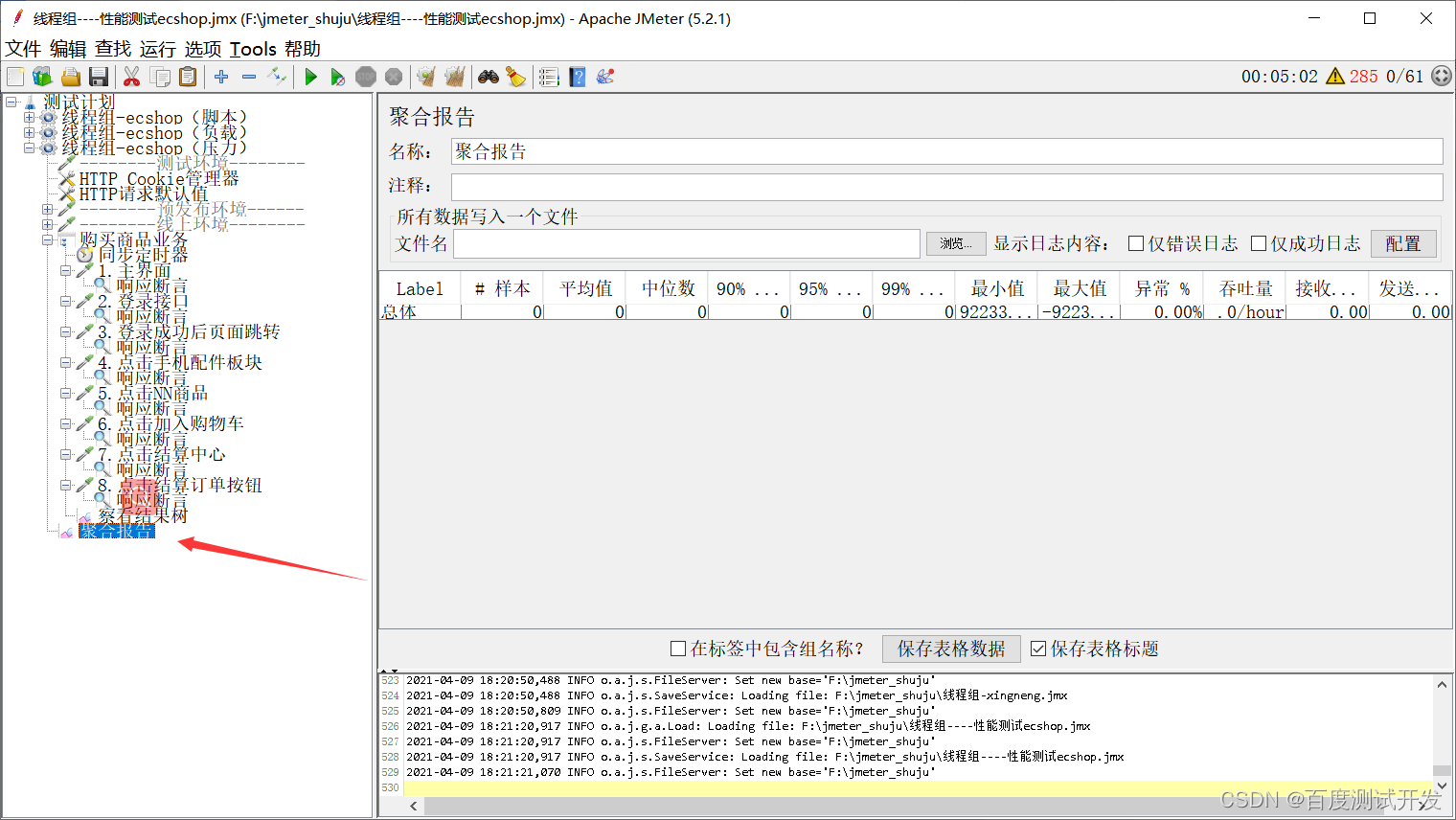1456x820 pixels.
Task: Click the 浏览... browse button
Action: (956, 244)
